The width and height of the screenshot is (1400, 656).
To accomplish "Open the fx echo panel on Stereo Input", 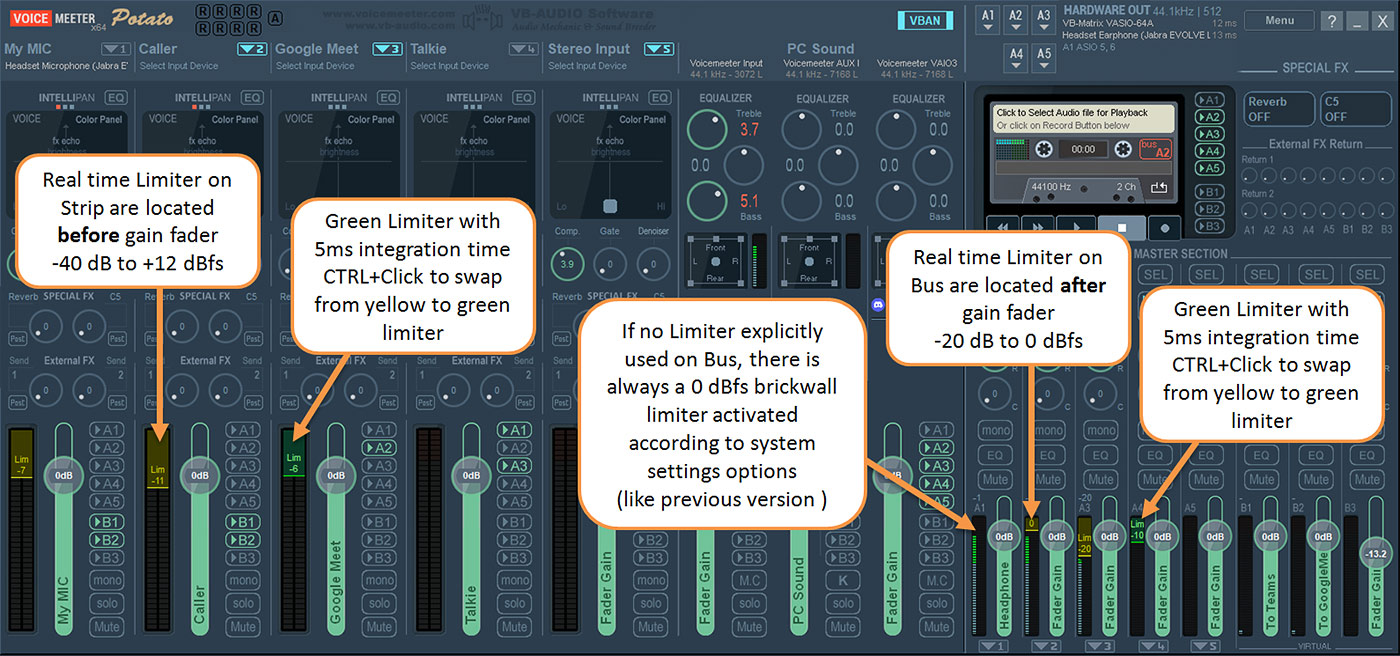I will [610, 141].
